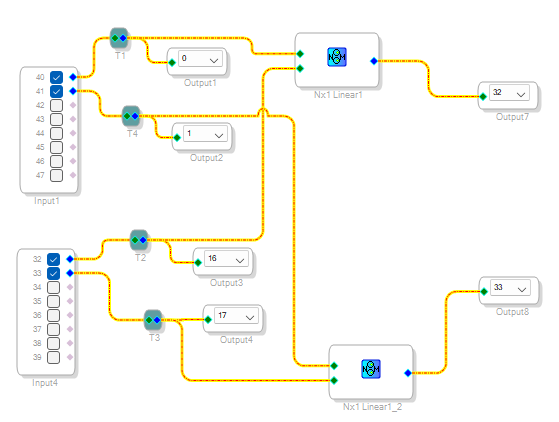Open the Output1 channel dropdown

coord(200,59)
